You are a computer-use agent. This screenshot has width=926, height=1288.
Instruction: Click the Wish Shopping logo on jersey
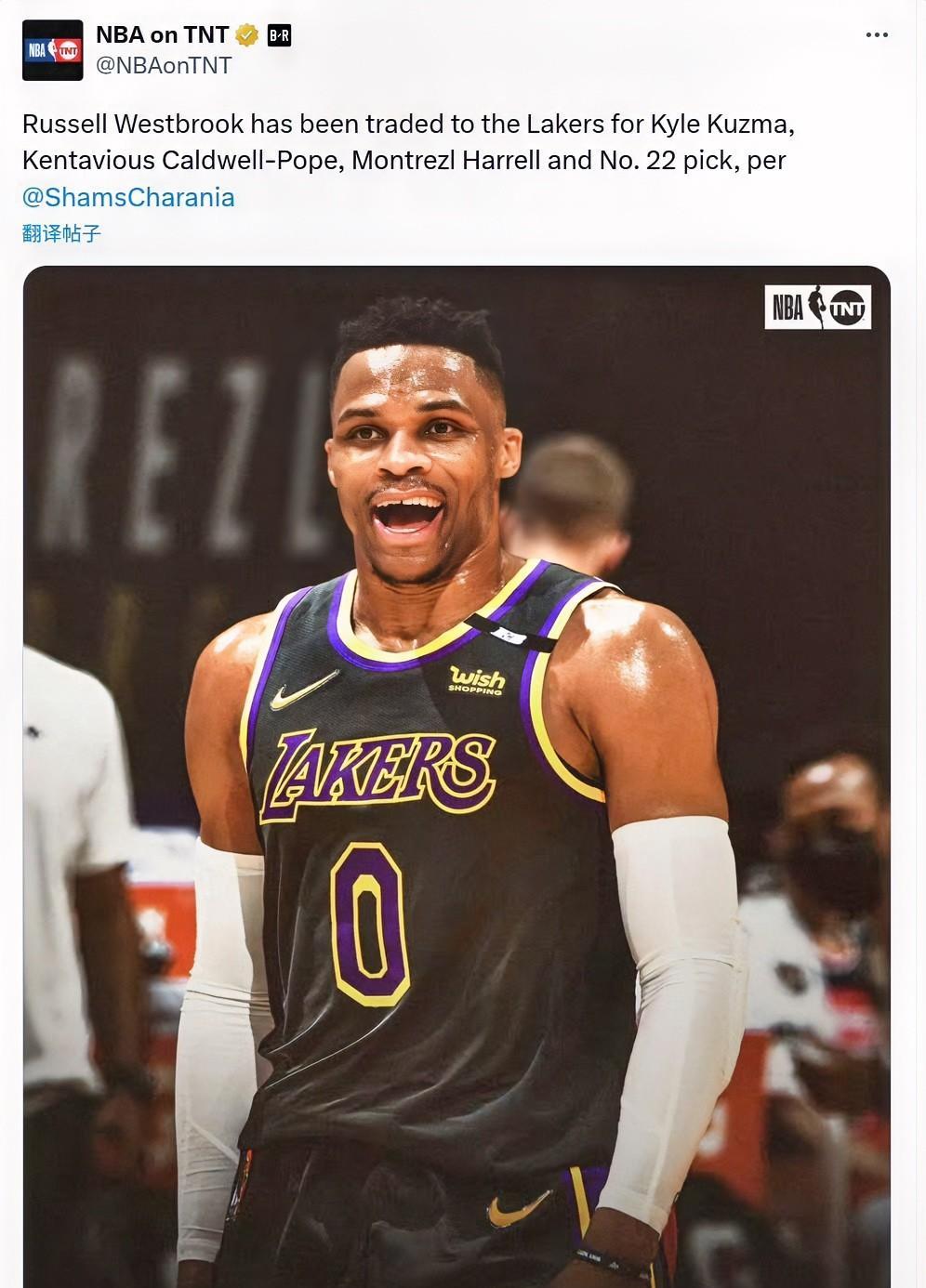[476, 679]
